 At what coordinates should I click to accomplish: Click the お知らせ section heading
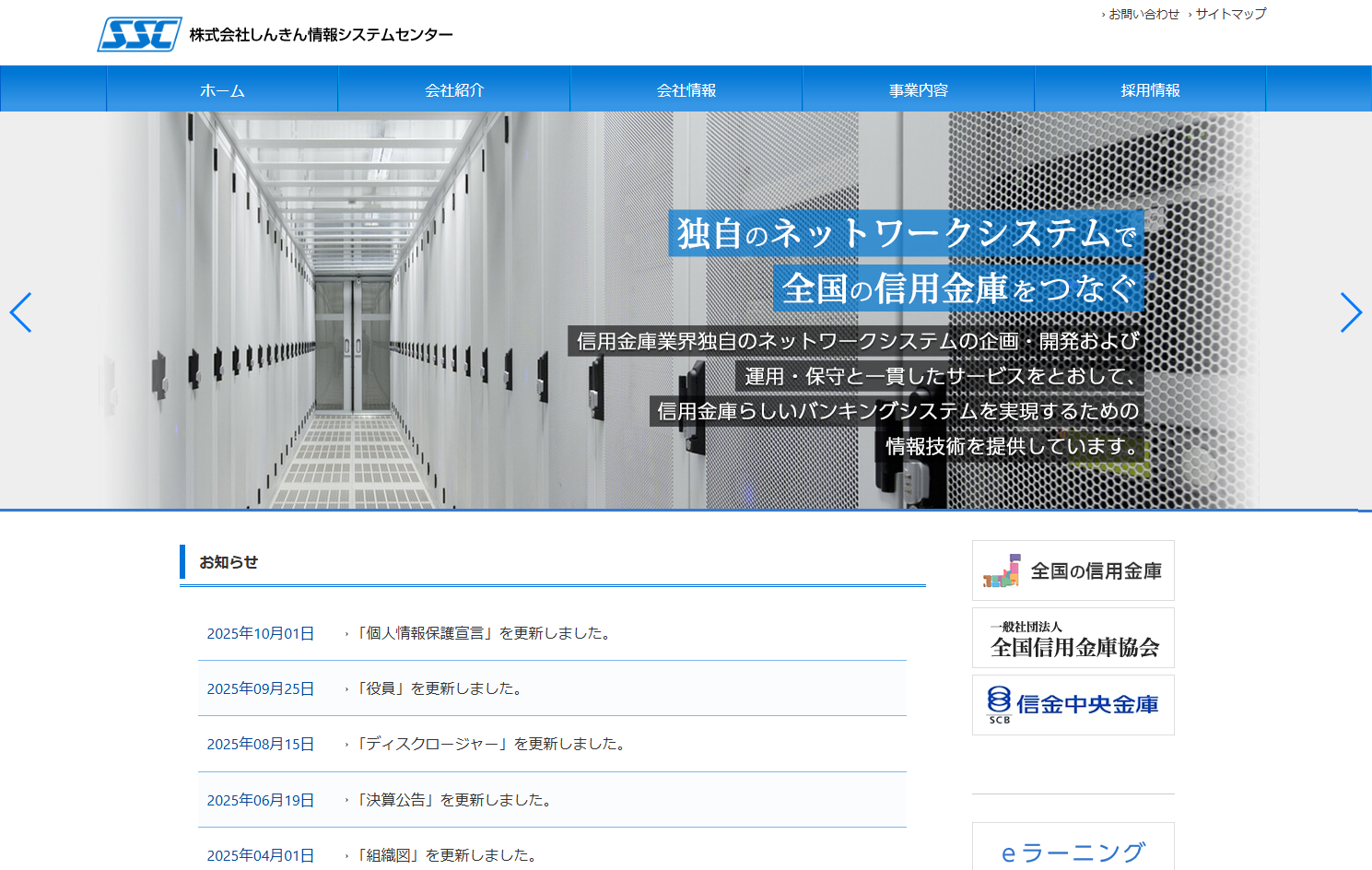click(x=229, y=561)
